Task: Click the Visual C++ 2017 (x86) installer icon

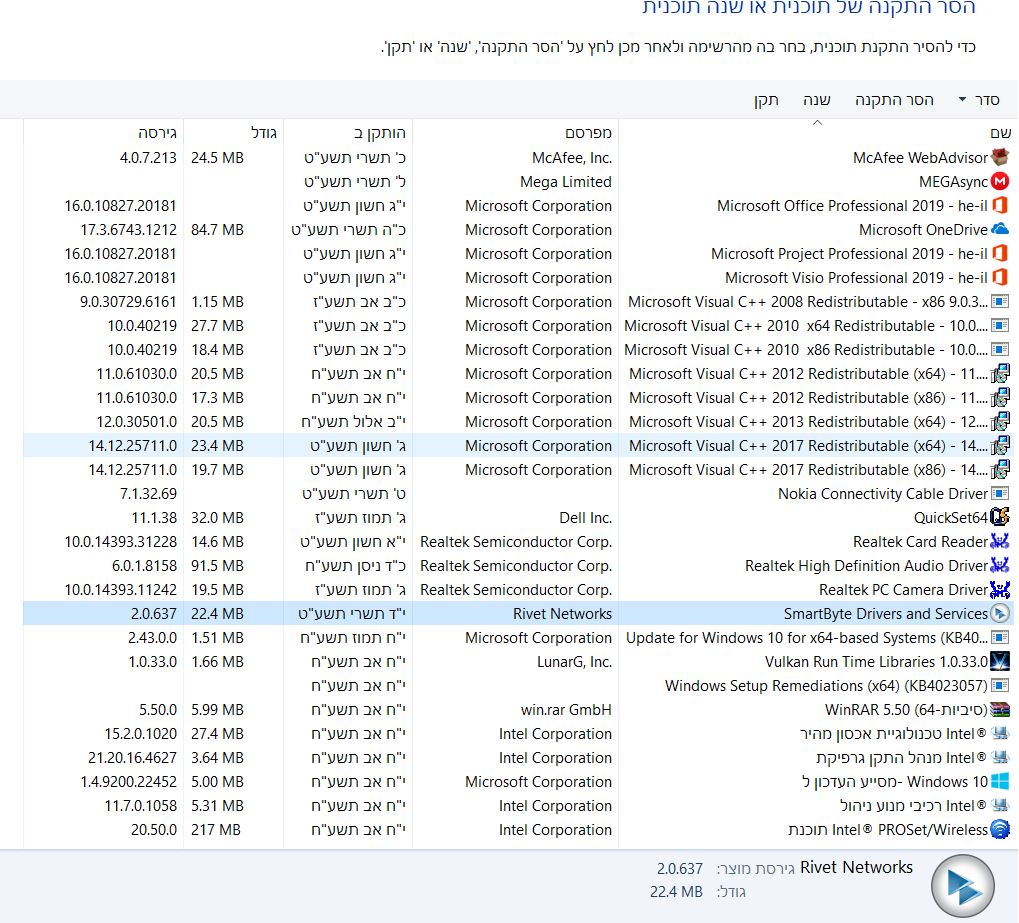Action: coord(1000,469)
